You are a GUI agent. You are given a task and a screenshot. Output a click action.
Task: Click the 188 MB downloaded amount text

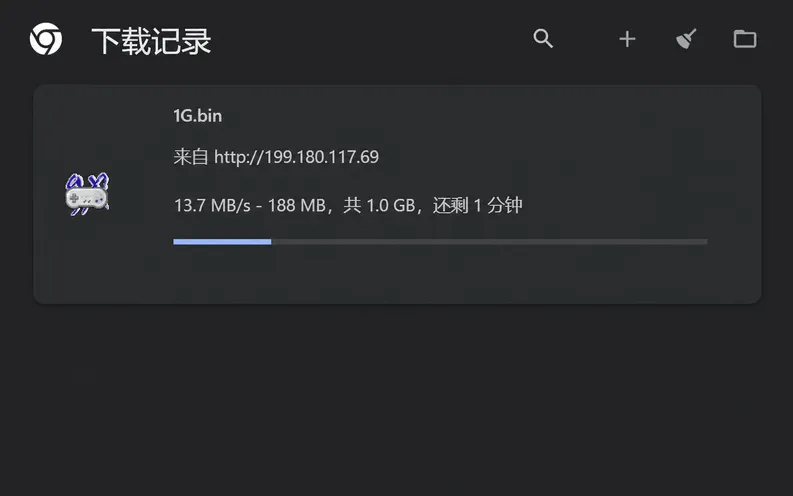(x=297, y=205)
